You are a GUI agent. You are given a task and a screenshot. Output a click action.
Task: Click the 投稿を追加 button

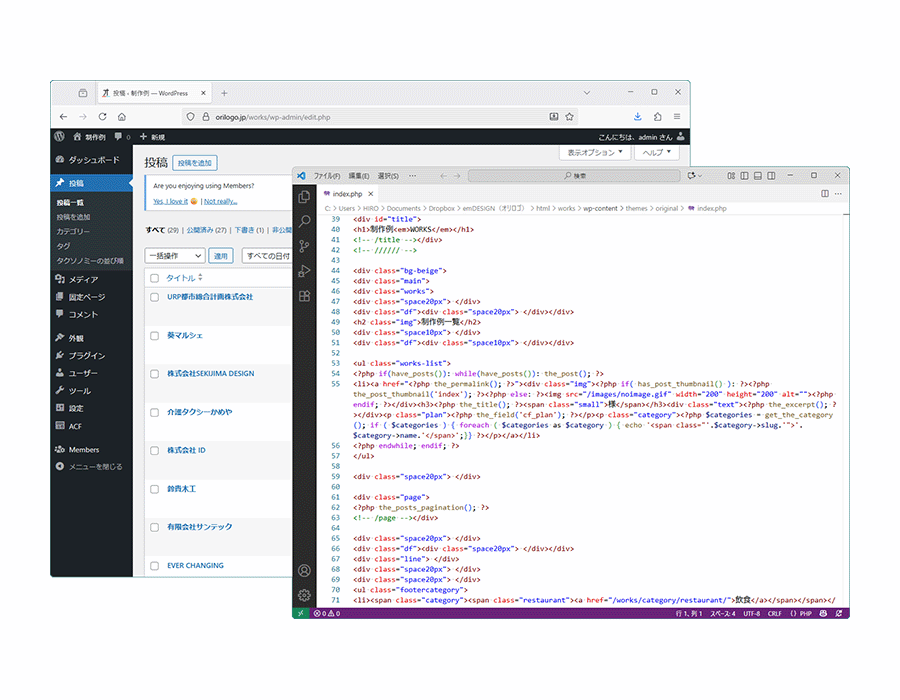pyautogui.click(x=195, y=163)
